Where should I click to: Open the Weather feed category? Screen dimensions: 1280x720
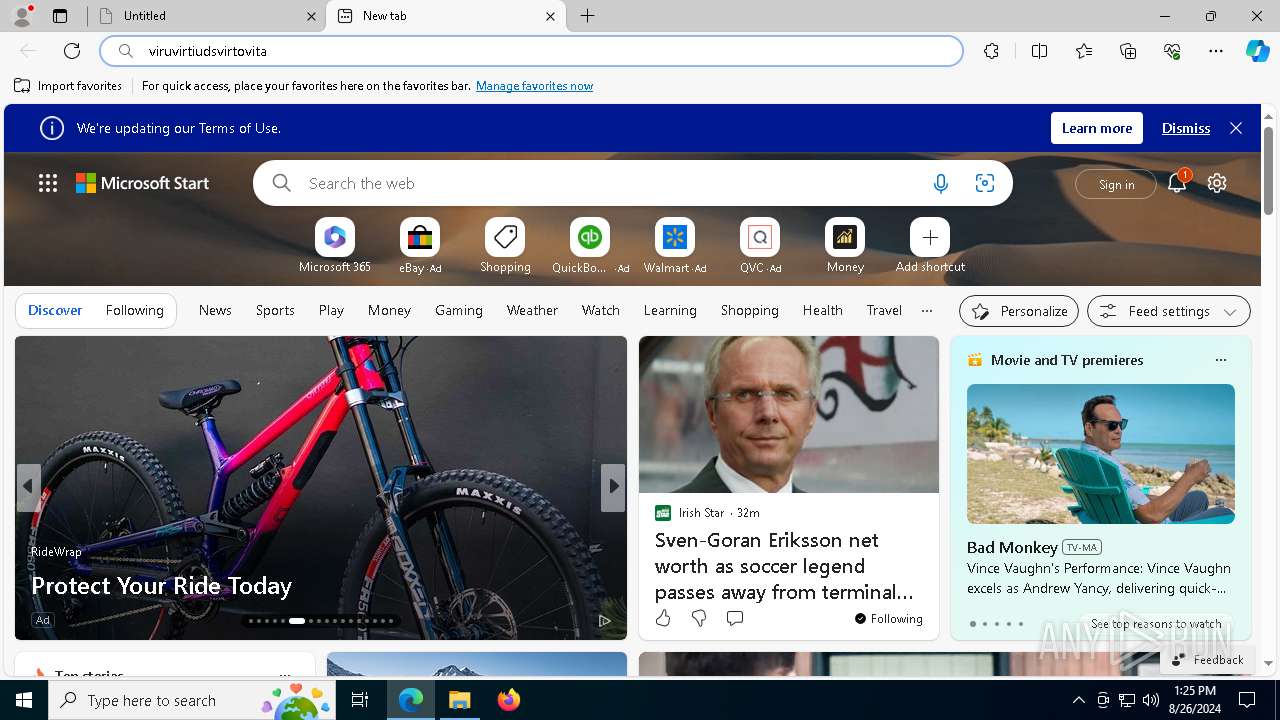532,311
